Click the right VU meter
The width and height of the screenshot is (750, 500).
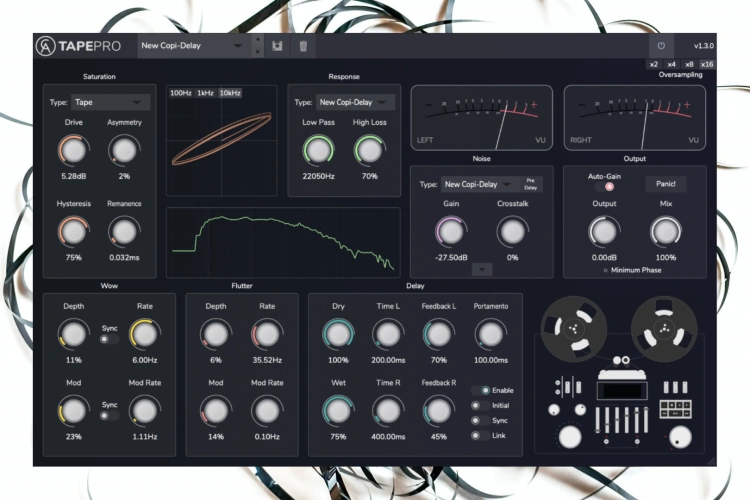coord(635,118)
